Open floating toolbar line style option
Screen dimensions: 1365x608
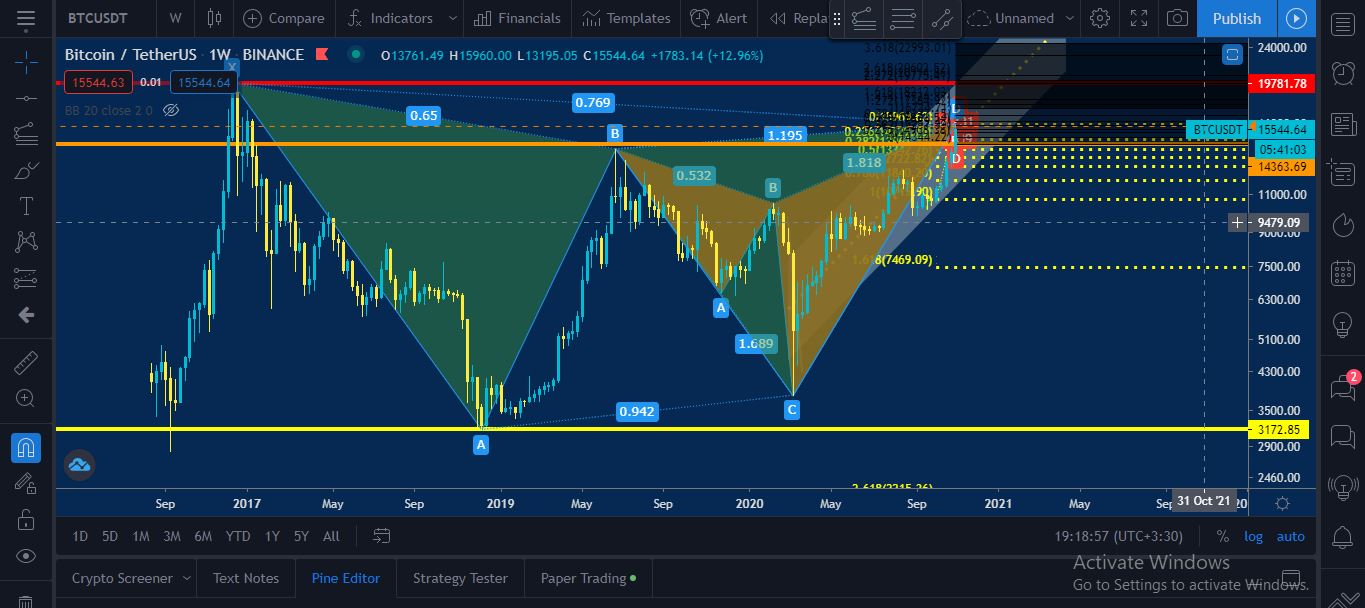(x=865, y=18)
